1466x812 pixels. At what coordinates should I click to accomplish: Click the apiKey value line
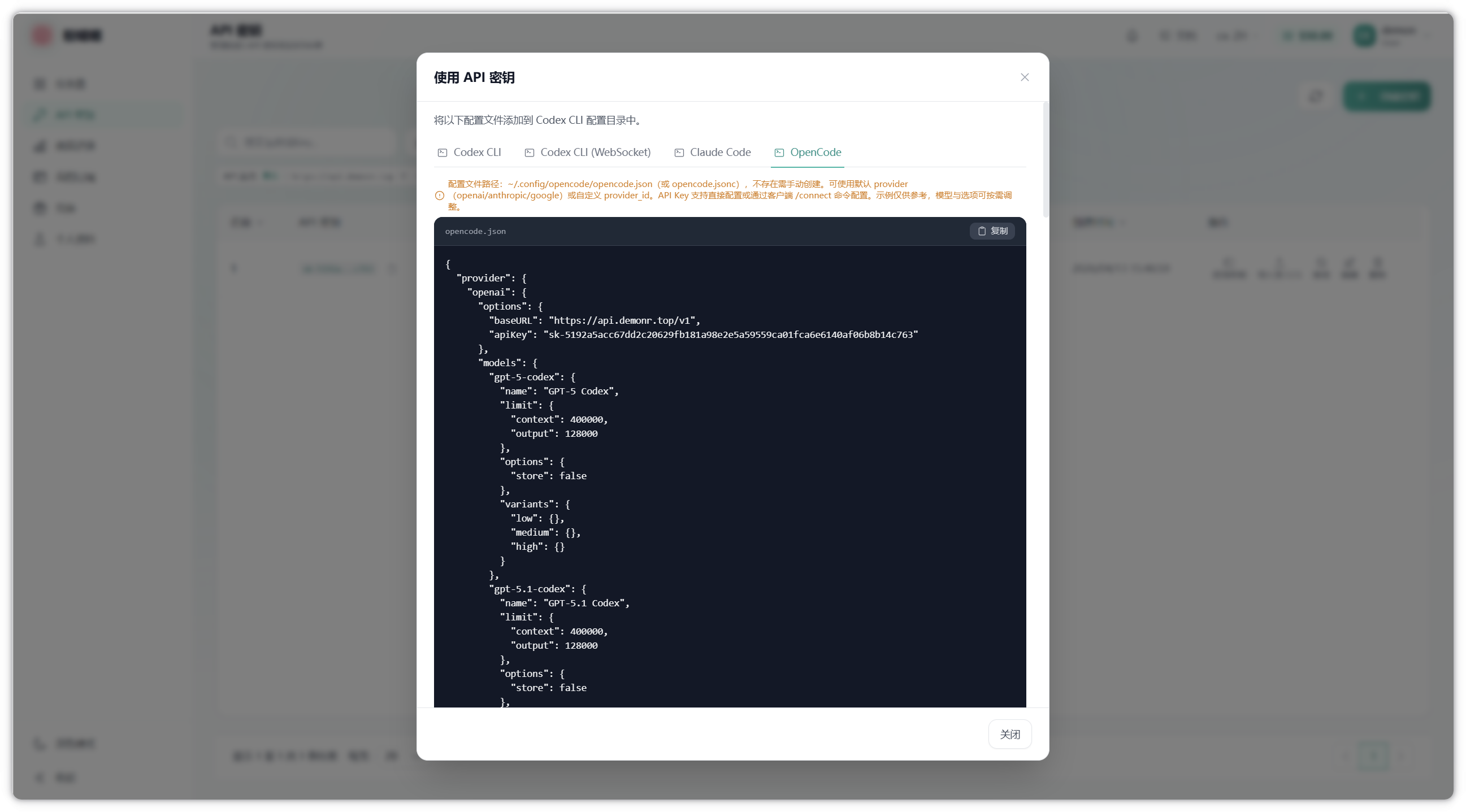(x=704, y=335)
